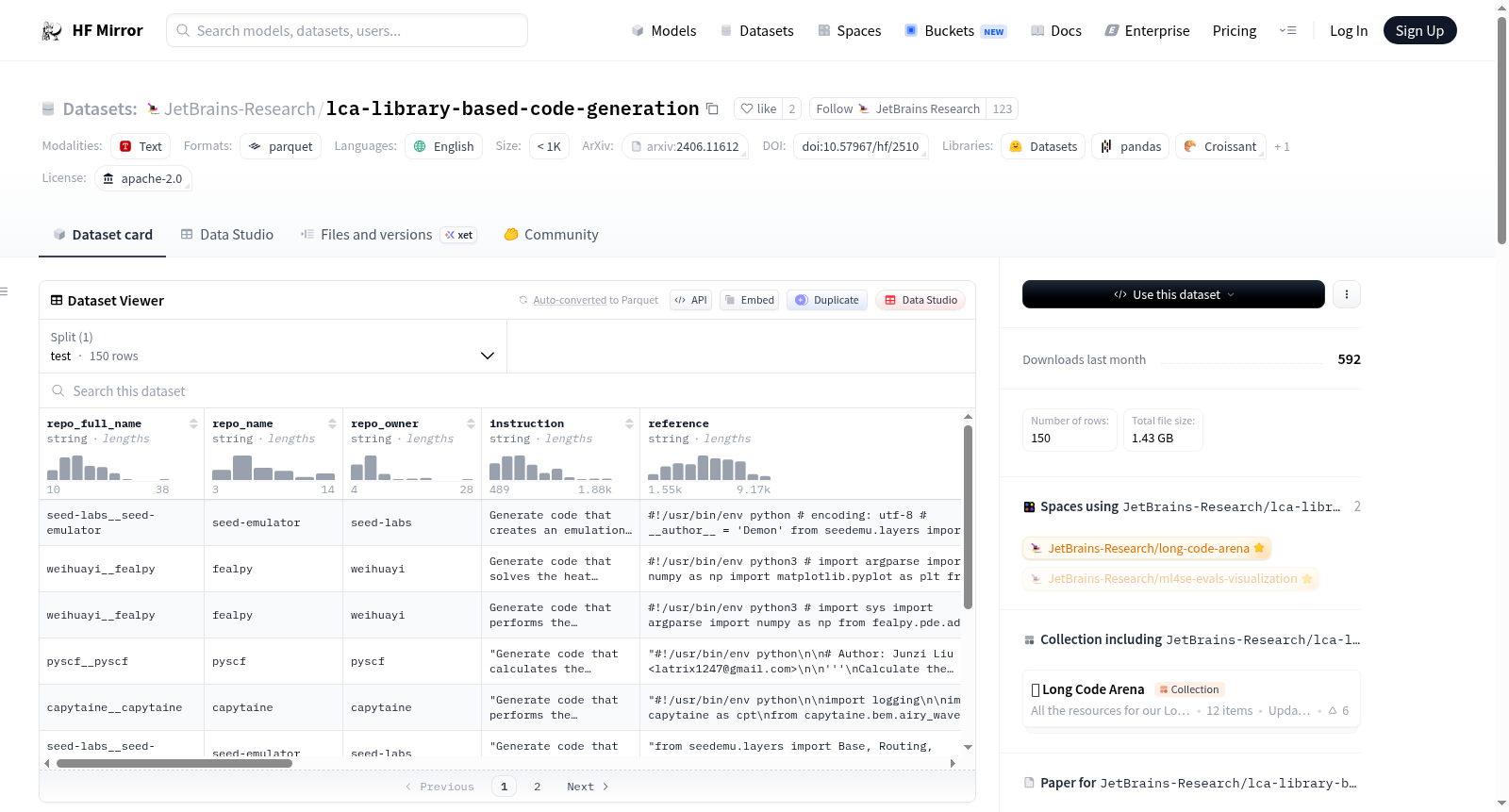Open ml4se-evals-visualization space

1170,579
